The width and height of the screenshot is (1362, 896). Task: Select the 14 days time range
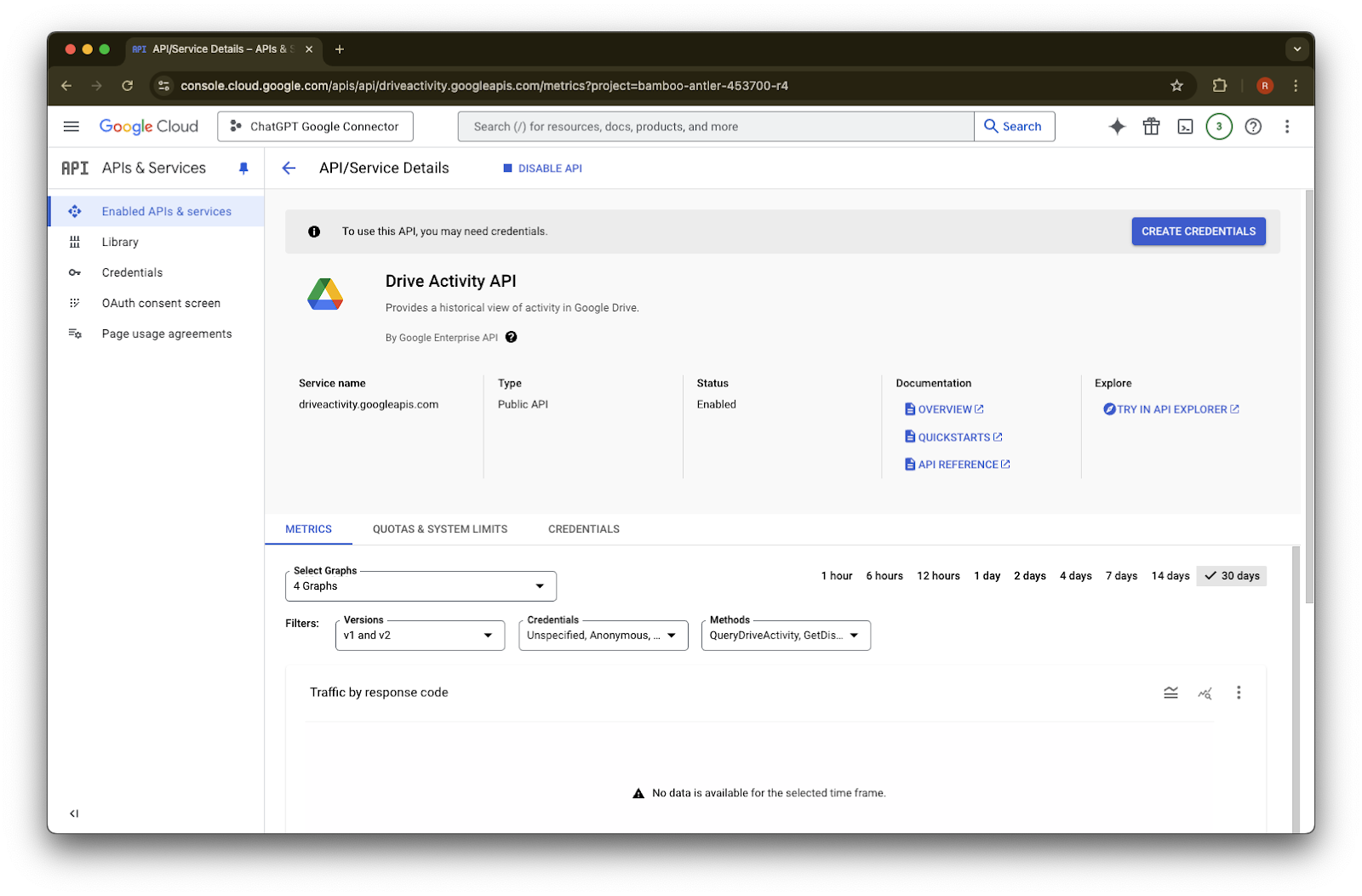1170,576
